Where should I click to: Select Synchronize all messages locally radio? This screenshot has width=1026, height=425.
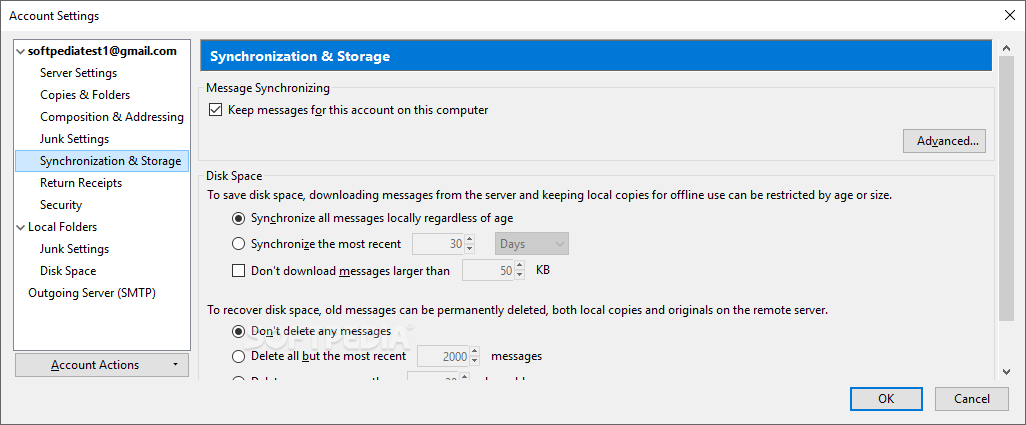pyautogui.click(x=239, y=218)
